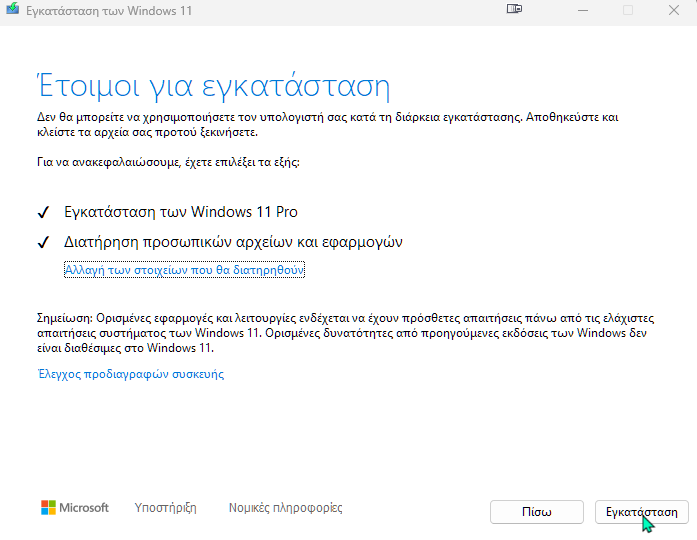Click the line Για να ανακεφαλαιώσουμε, έχετε επιλέξει τα εξής
Viewport: 697px width, 540px height.
(x=168, y=162)
